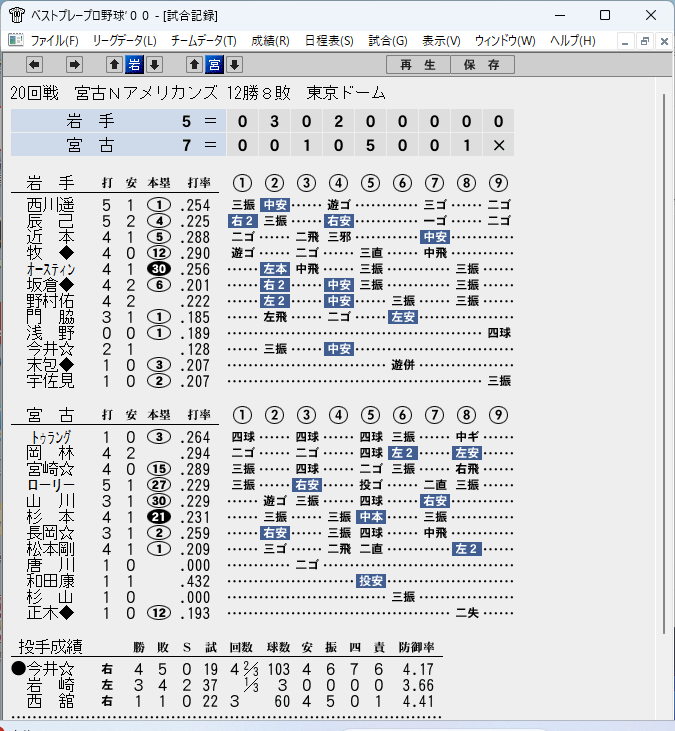675x731 pixels.
Task: Select the 左本 result for オースティン
Action: [275, 269]
